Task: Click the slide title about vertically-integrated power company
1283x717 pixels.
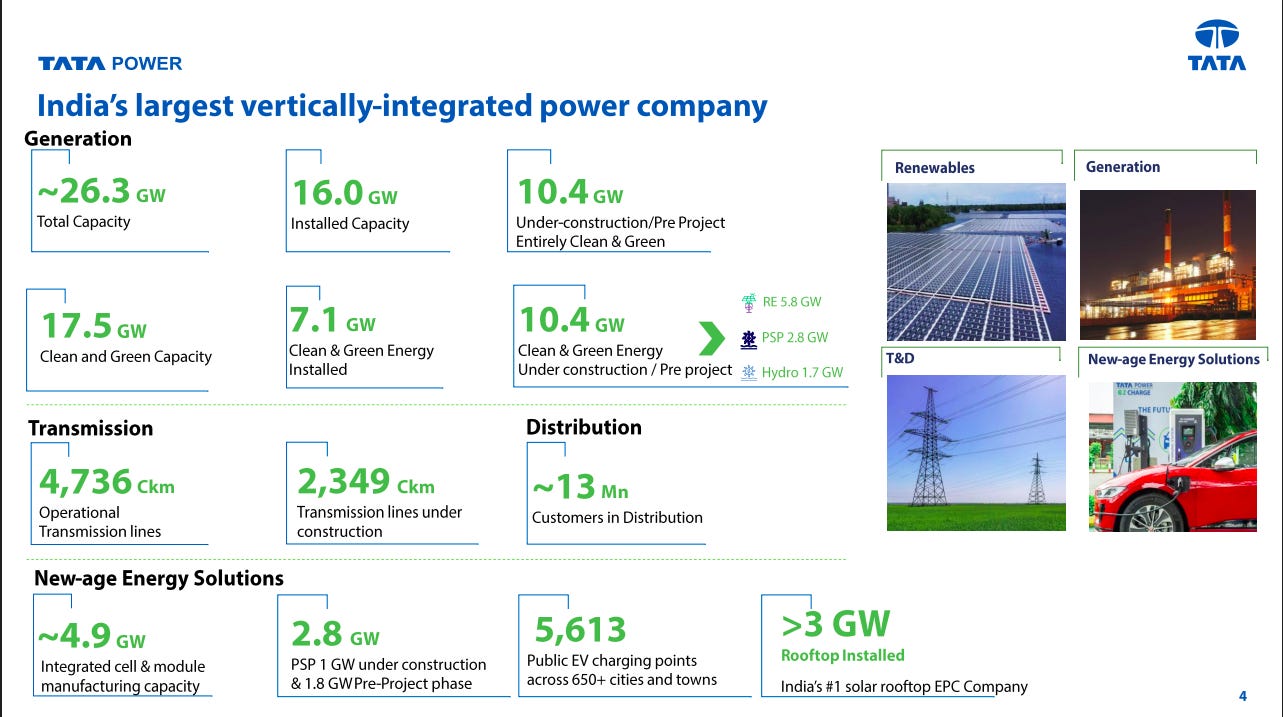Action: pos(402,106)
